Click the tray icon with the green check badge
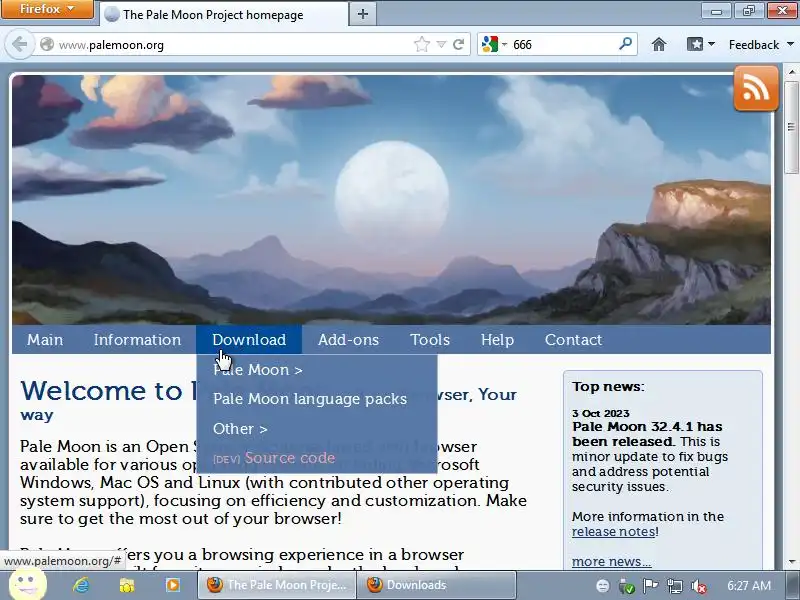Screen dimensions: 800x600 pos(627,586)
